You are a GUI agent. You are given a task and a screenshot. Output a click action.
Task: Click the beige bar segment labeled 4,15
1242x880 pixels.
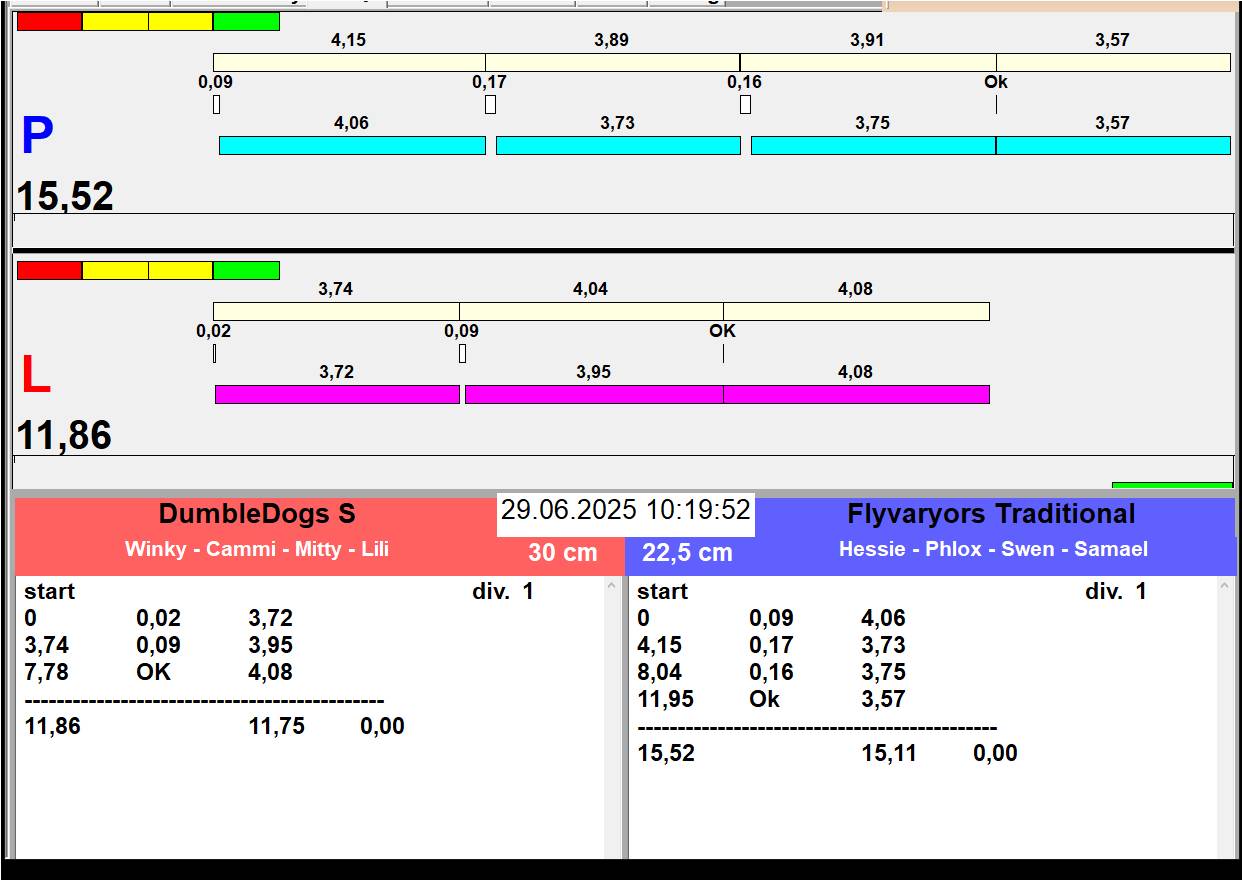349,63
